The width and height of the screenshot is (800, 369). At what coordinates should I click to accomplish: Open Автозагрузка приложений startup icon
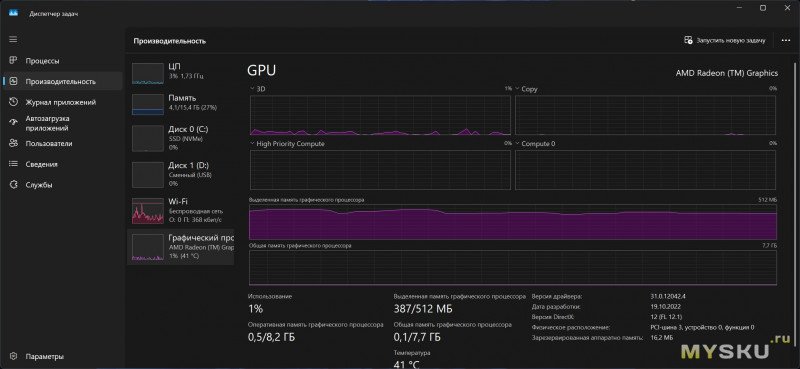[x=14, y=122]
